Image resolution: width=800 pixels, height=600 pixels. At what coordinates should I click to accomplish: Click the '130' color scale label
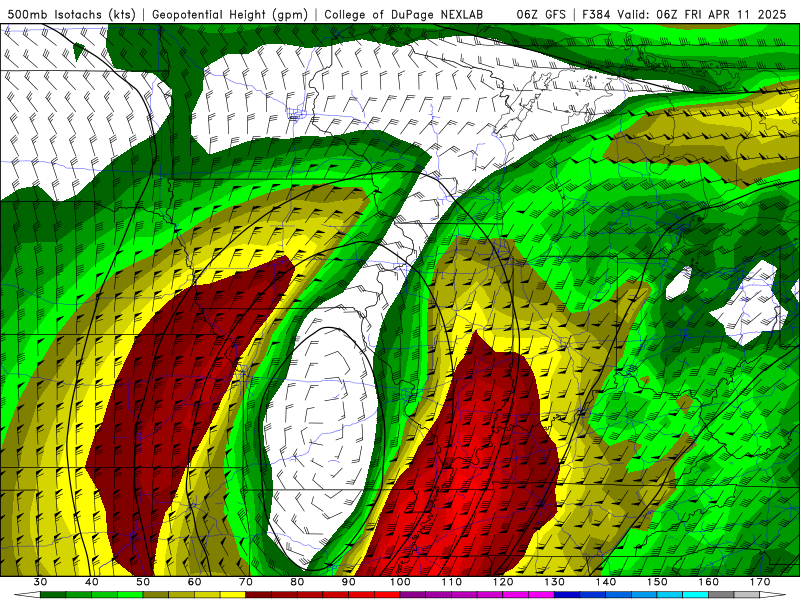pos(555,582)
